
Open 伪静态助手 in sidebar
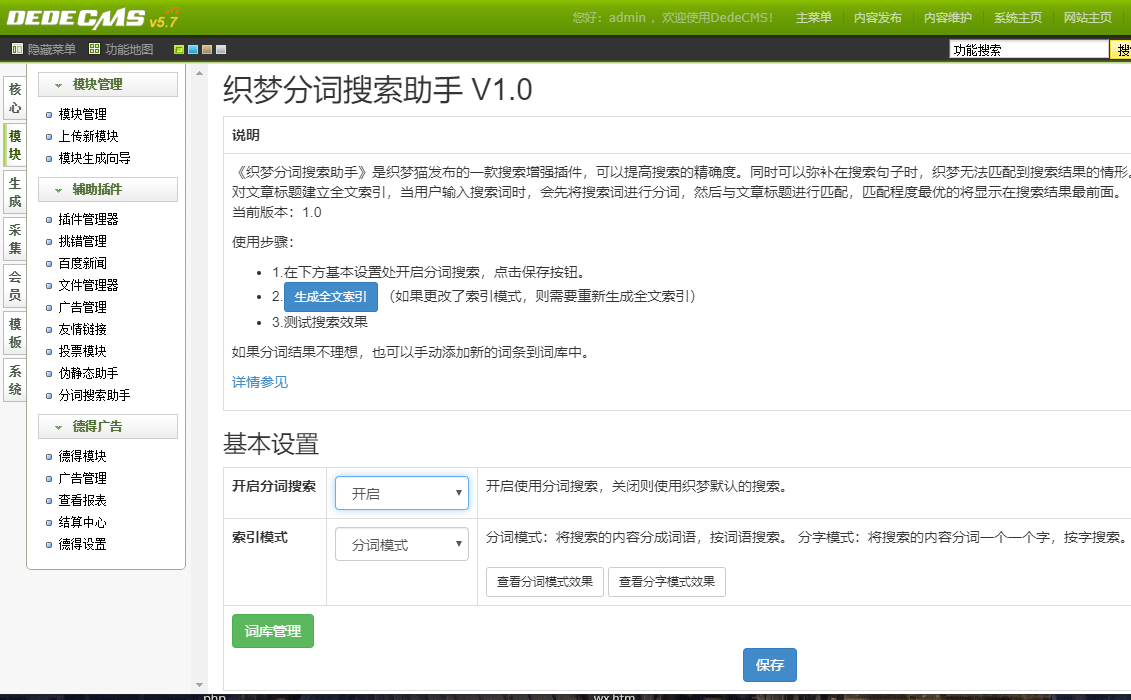88,373
